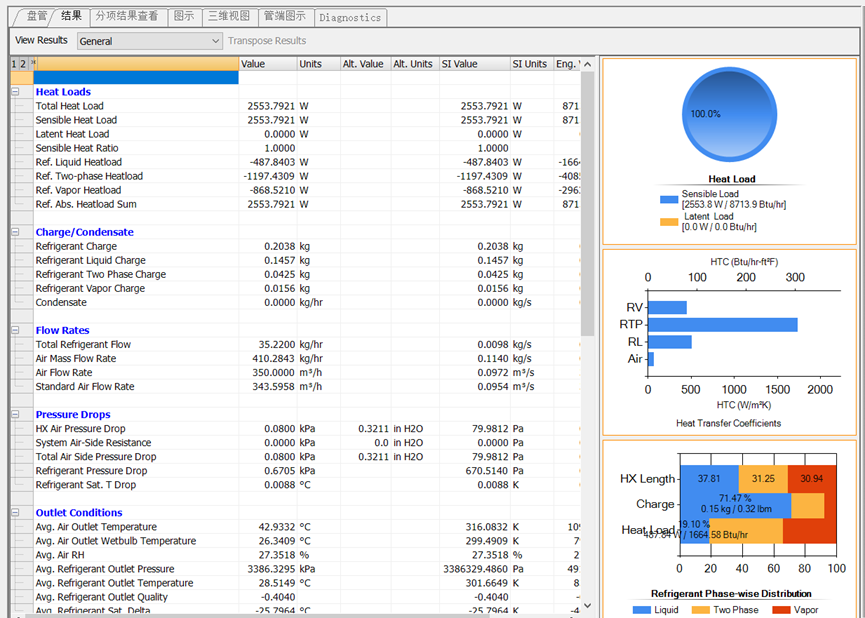
Task: Switch to the 盘管 tab
Action: tap(36, 16)
